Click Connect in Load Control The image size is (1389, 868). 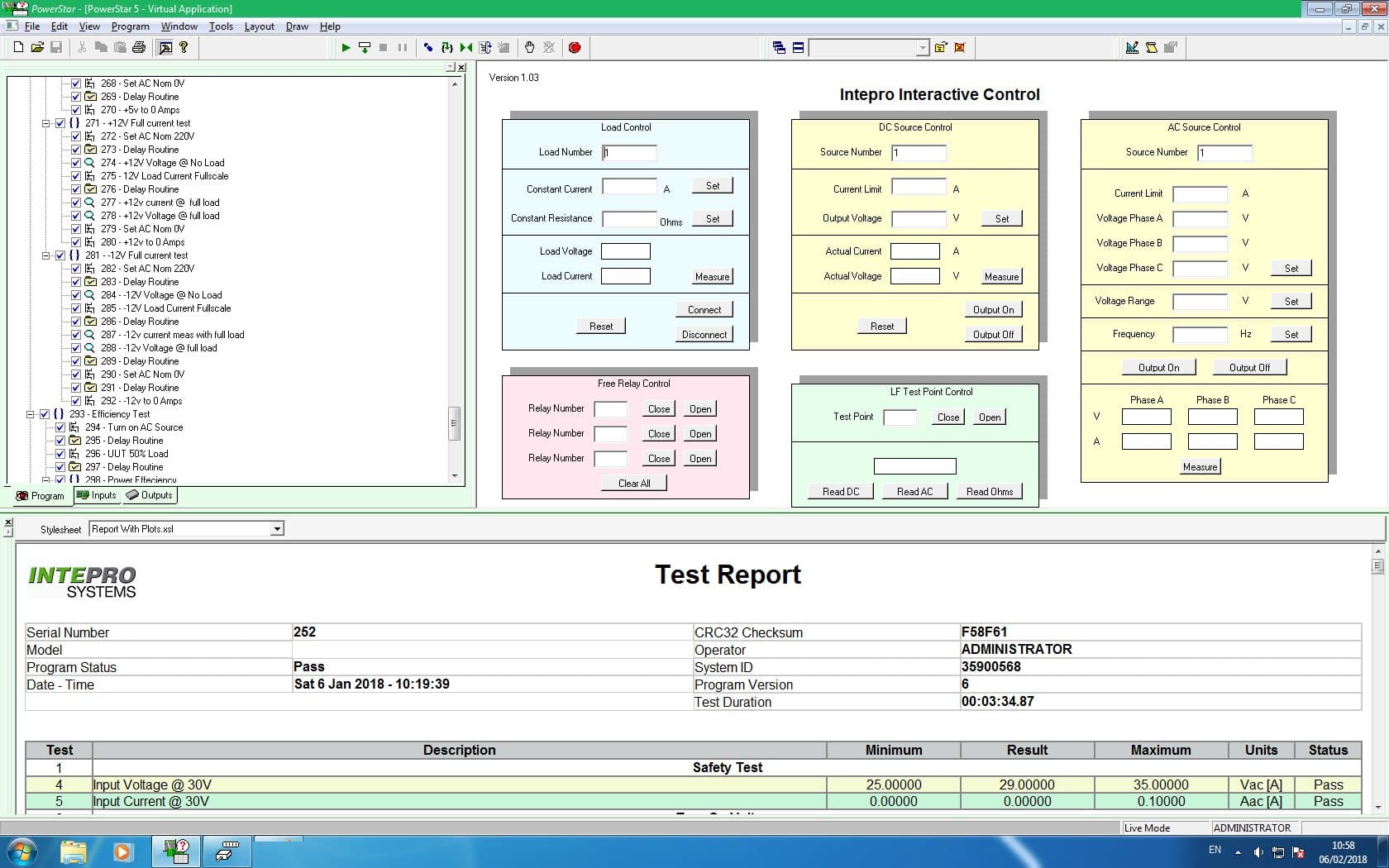(x=704, y=310)
